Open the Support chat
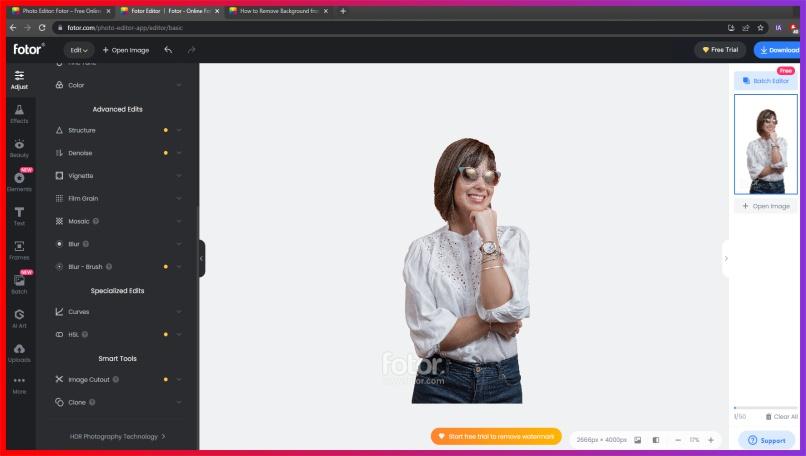This screenshot has height=456, width=806. click(x=766, y=441)
